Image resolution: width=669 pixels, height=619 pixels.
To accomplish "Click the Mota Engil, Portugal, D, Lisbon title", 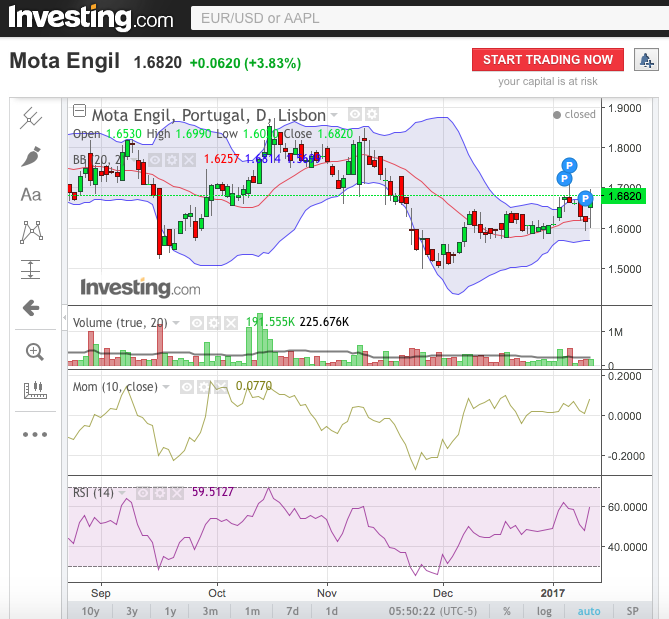I will click(x=209, y=115).
